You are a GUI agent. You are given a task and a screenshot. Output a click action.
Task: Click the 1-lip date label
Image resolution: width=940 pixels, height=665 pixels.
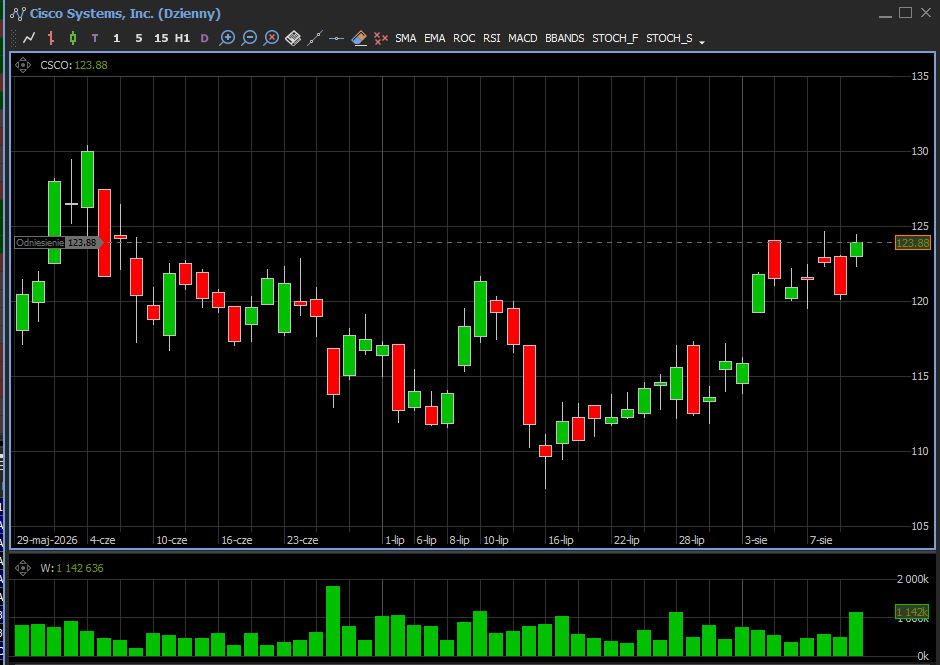[394, 540]
